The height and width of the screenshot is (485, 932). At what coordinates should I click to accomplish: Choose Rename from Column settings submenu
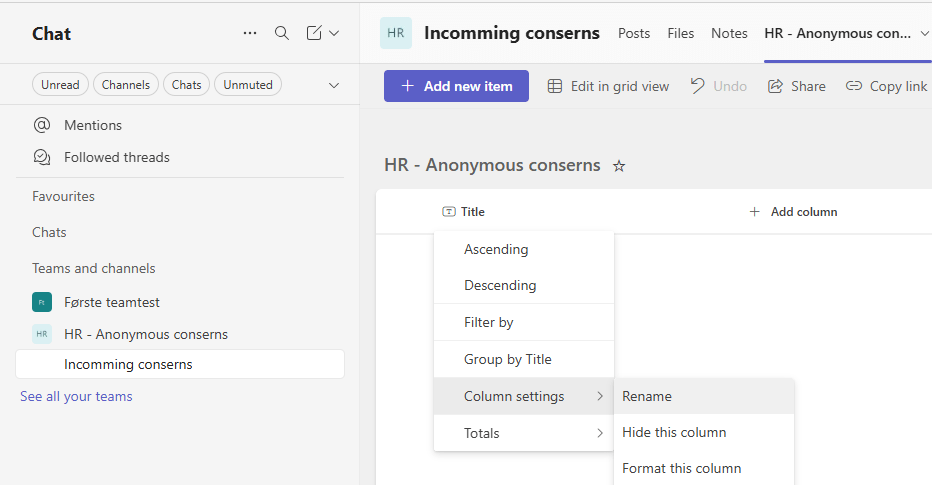tap(647, 396)
